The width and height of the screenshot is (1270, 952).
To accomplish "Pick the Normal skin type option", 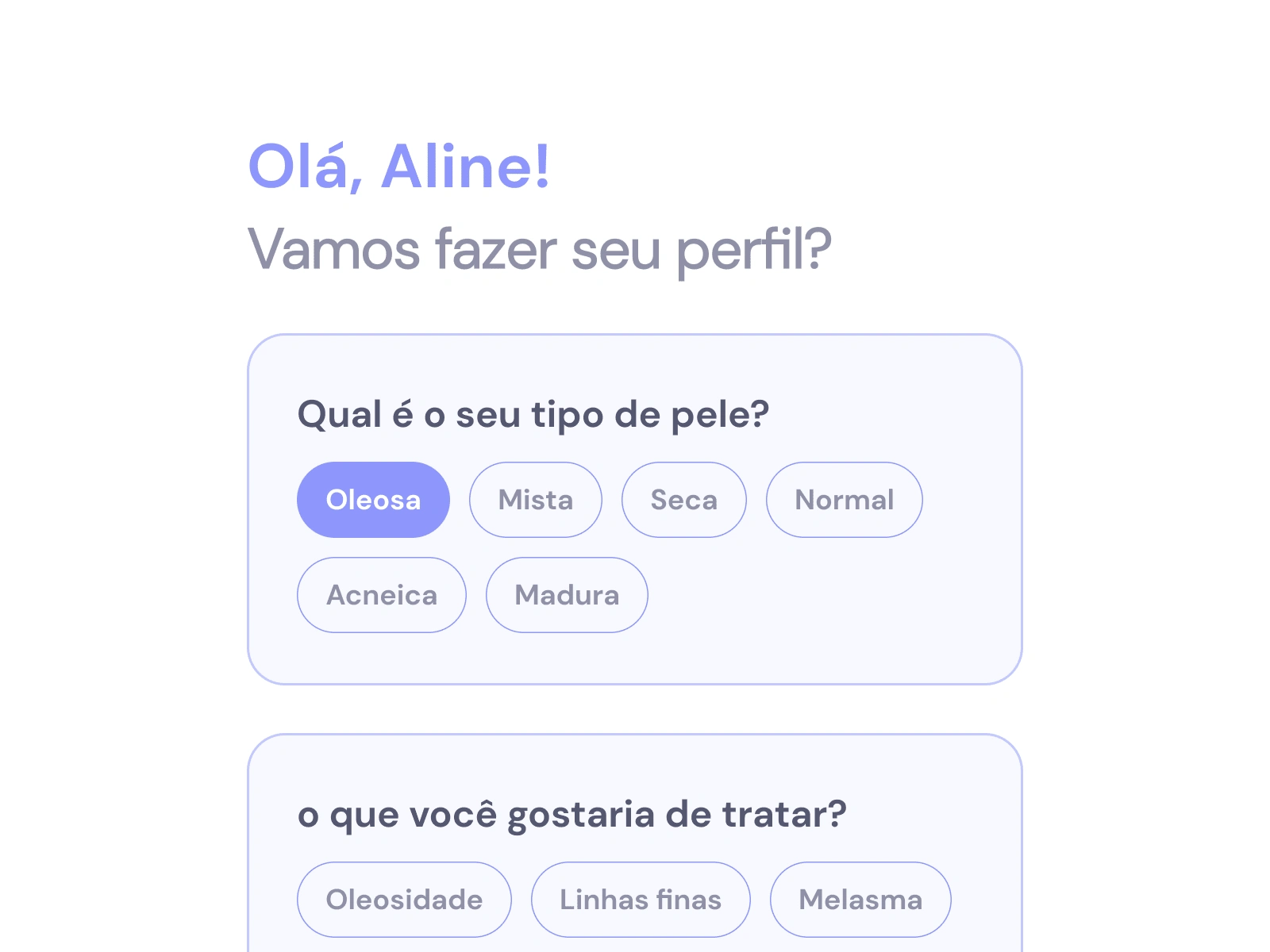I will click(845, 500).
